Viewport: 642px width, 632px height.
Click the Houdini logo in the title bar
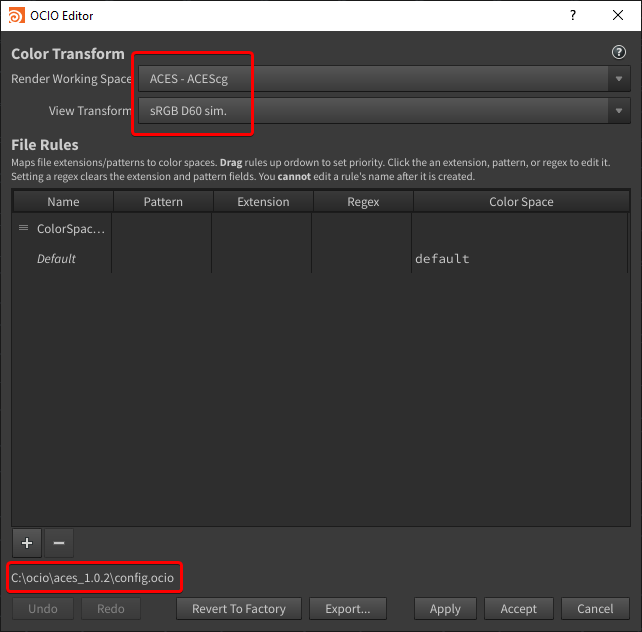[x=16, y=16]
